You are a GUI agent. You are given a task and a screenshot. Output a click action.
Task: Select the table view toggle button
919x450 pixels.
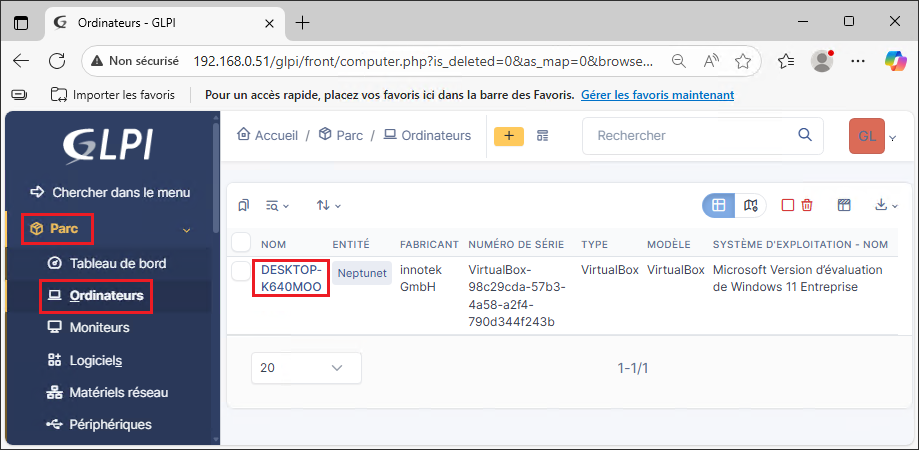click(718, 205)
